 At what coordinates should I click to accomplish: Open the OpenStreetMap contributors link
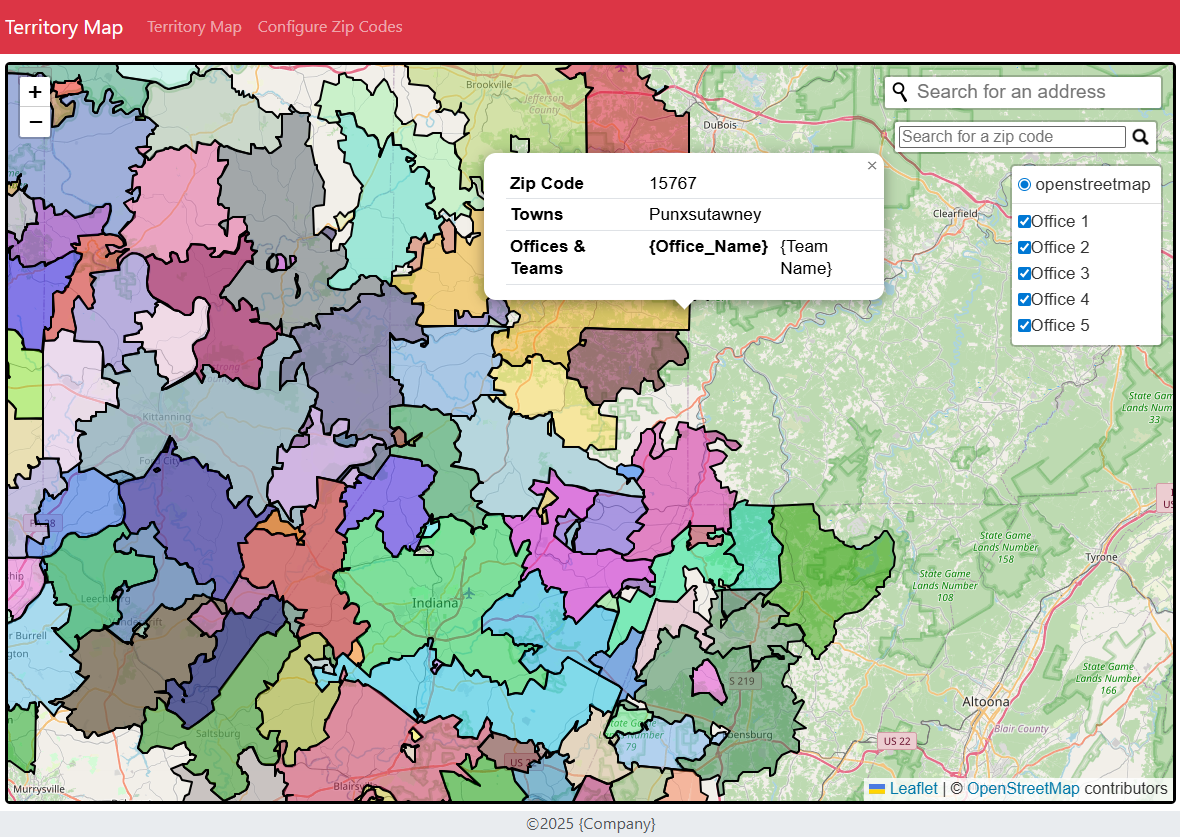1023,789
